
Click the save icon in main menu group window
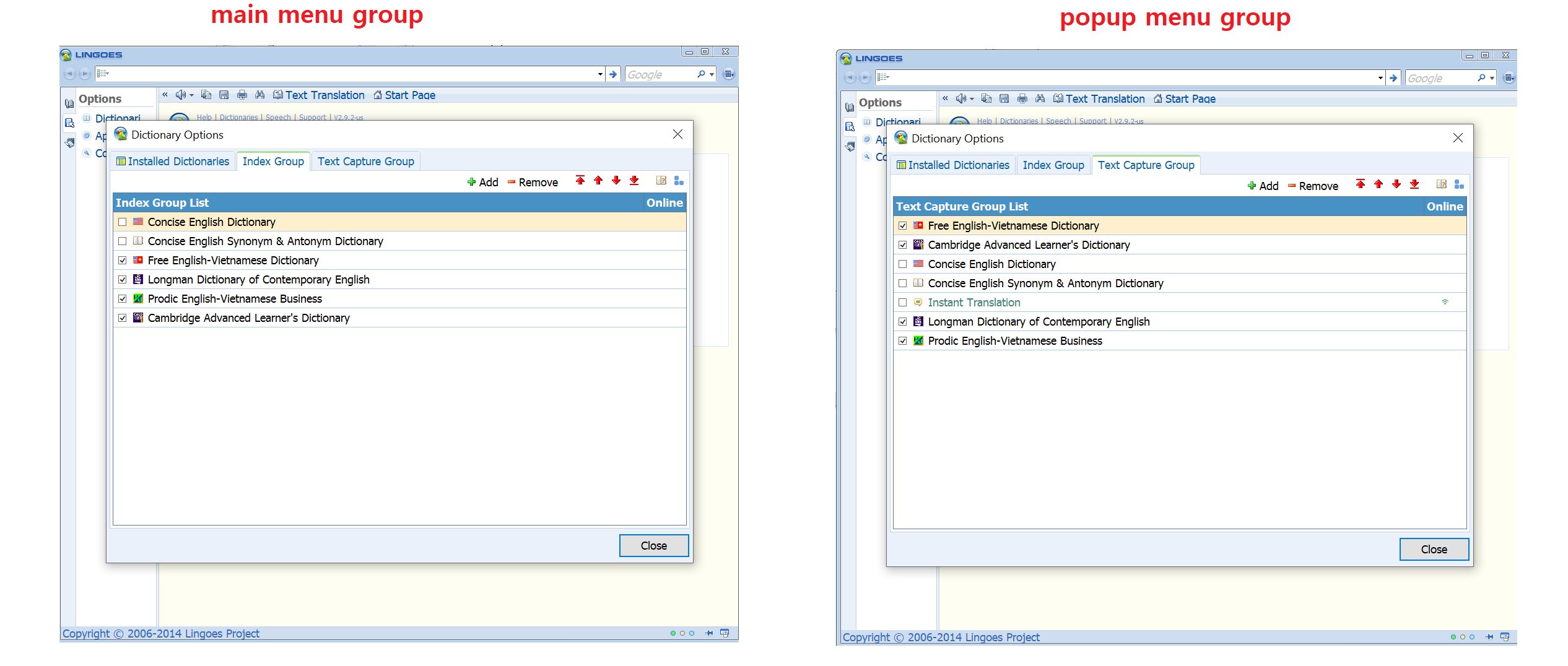224,95
